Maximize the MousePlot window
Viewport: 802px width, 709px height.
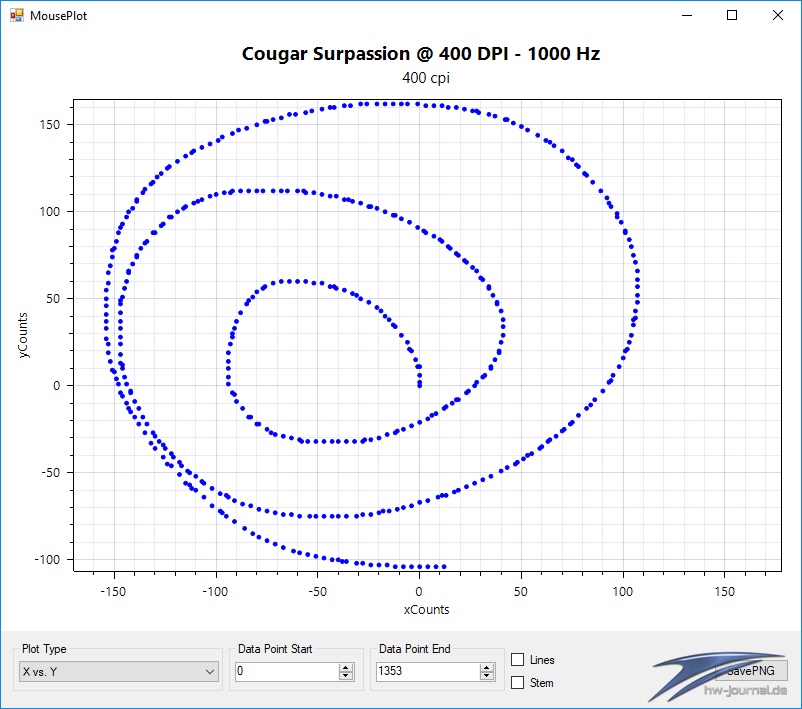732,15
